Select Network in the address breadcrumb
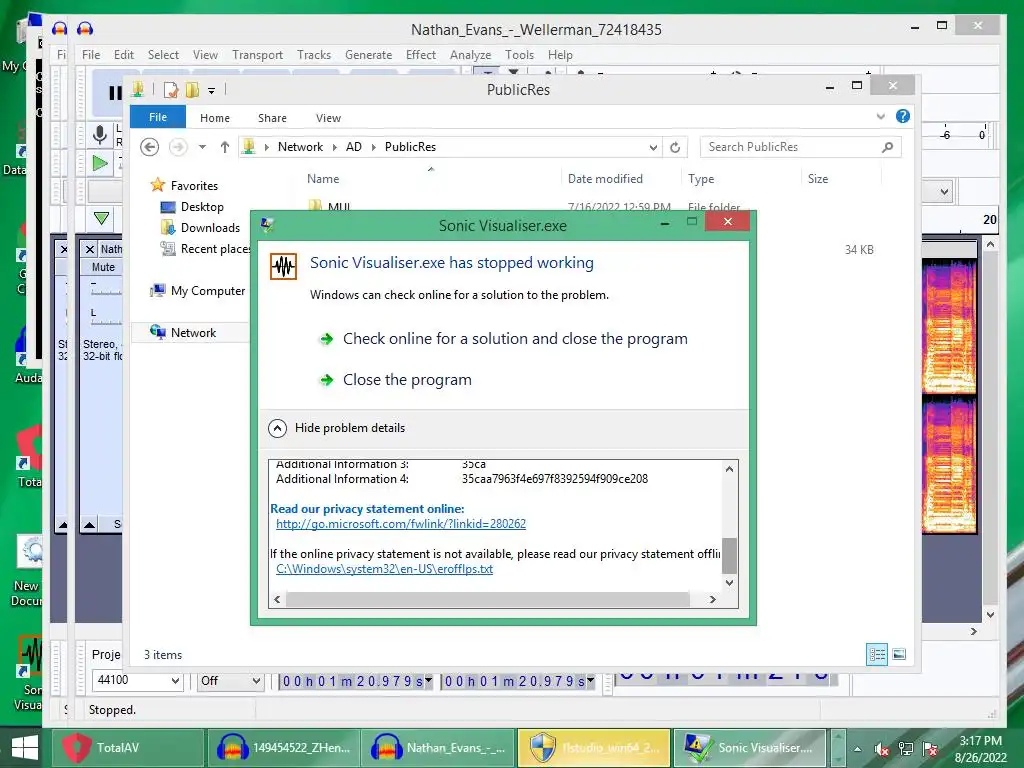The height and width of the screenshot is (768, 1024). 300,147
